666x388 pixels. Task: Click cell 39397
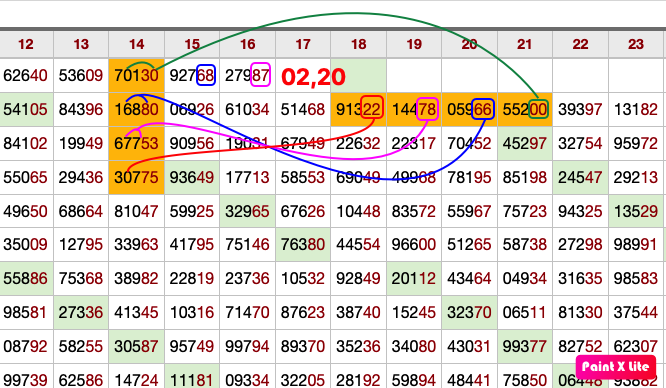[x=580, y=110]
